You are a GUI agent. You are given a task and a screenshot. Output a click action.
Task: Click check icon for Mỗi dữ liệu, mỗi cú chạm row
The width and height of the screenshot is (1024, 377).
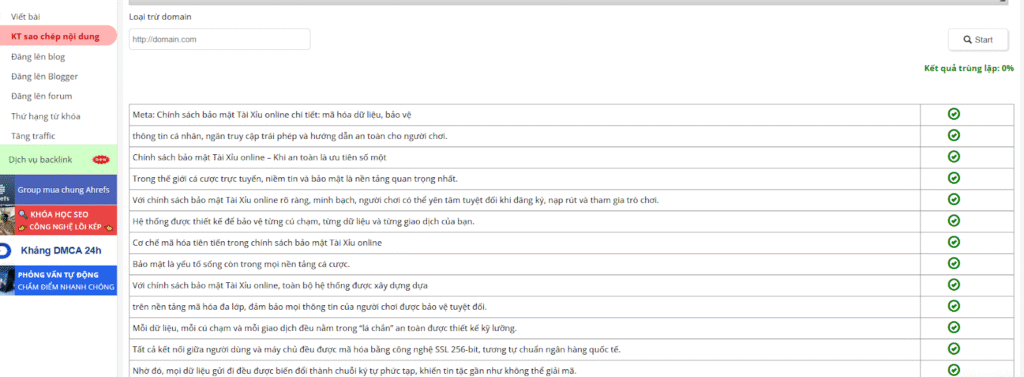[953, 327]
